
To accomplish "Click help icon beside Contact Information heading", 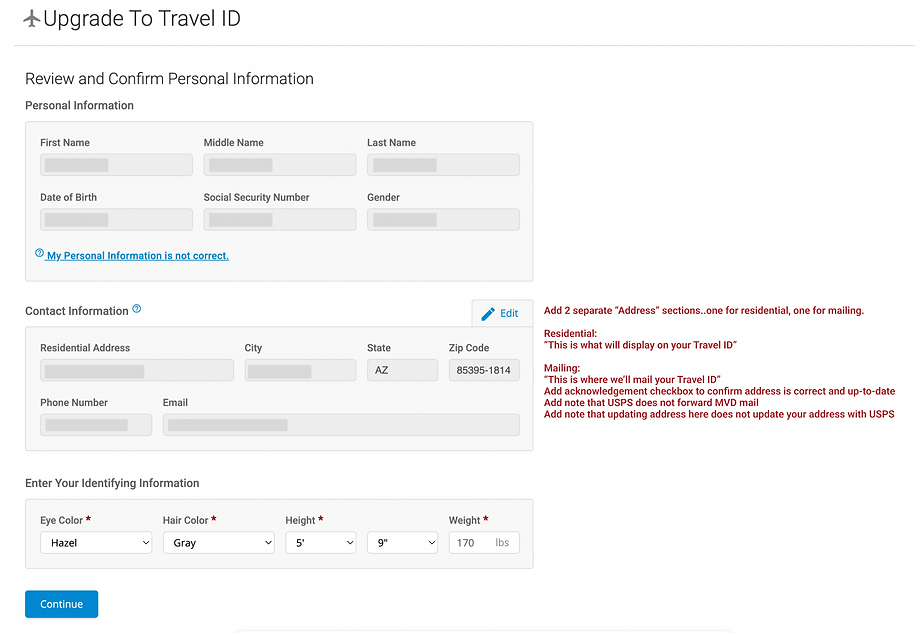I will [137, 309].
